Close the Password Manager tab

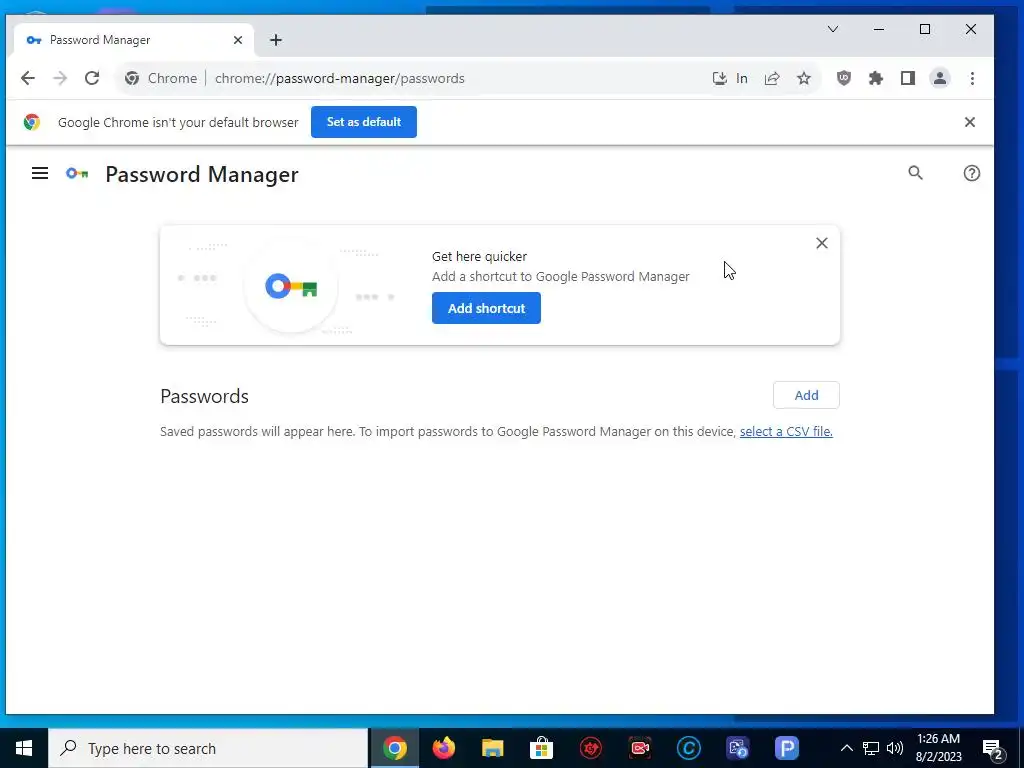click(238, 40)
